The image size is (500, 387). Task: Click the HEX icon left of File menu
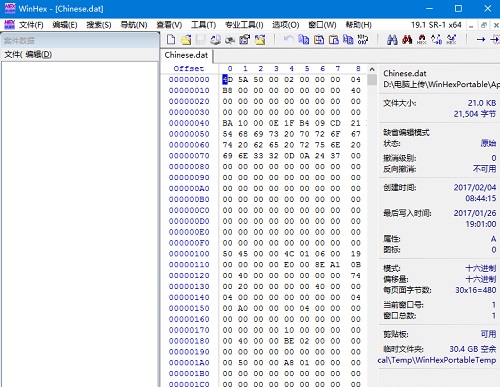pos(10,25)
